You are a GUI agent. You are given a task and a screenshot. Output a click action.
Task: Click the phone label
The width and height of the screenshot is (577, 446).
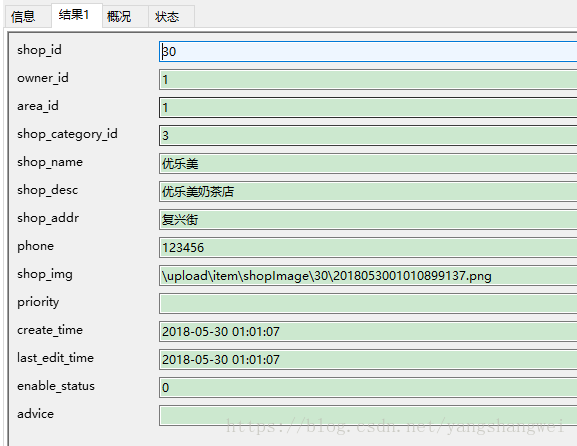(36, 246)
